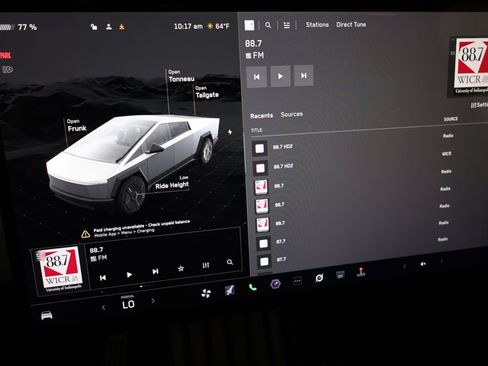Toggle Open Frunk on the vehicle

tap(77, 125)
